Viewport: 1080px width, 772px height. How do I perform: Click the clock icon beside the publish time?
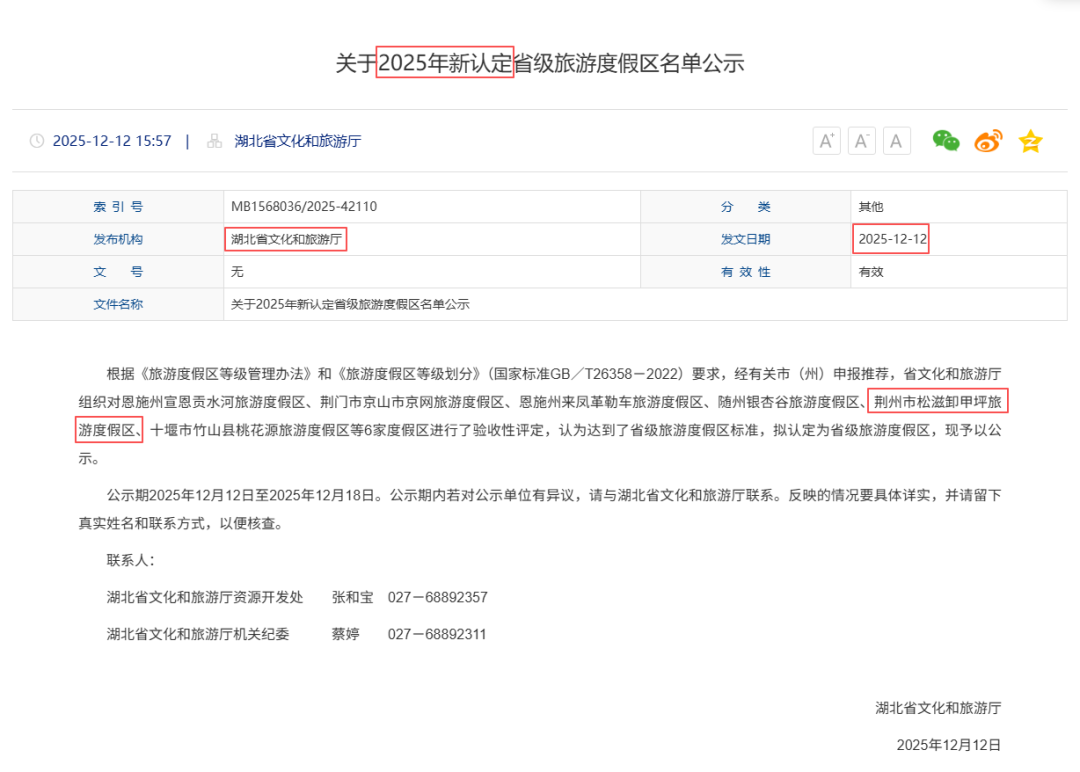[x=37, y=141]
